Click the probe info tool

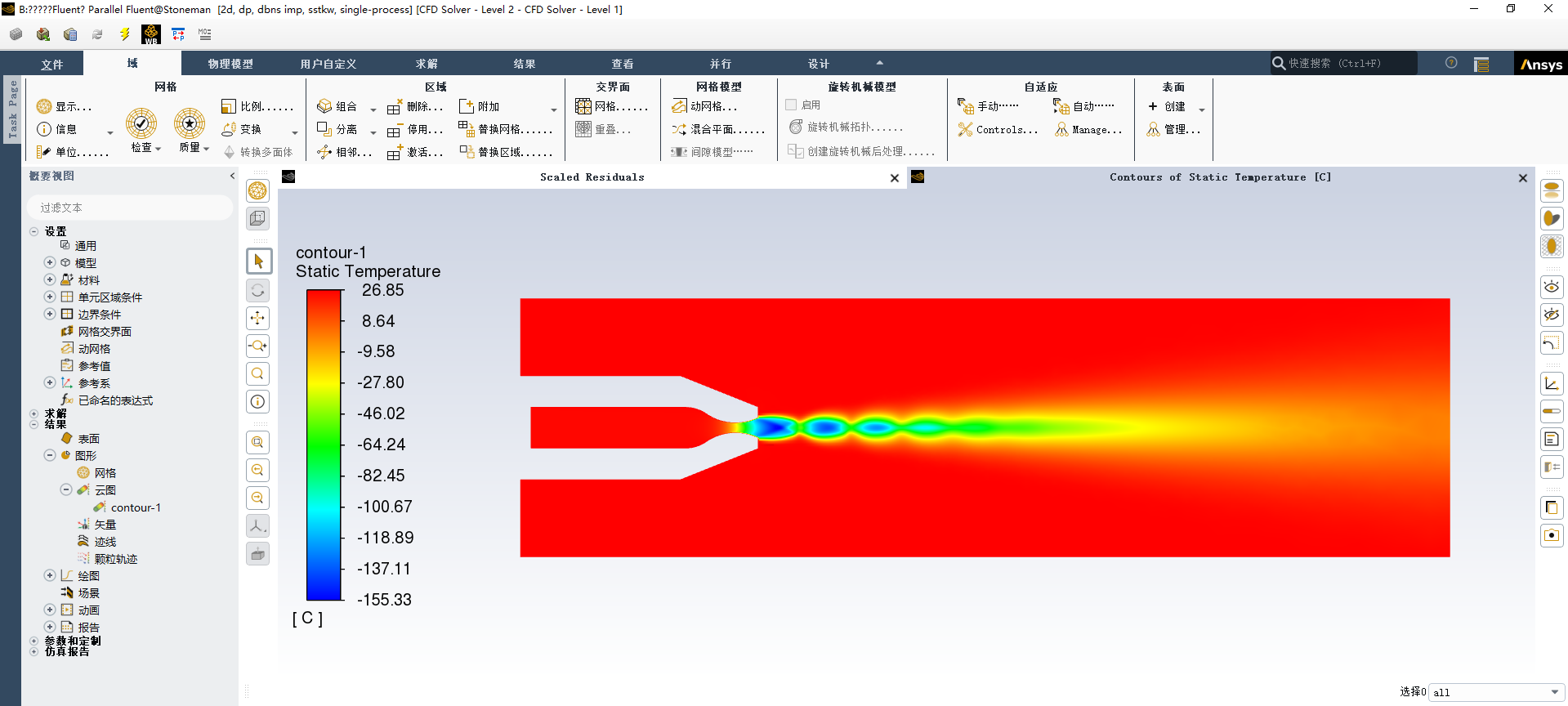coord(258,401)
